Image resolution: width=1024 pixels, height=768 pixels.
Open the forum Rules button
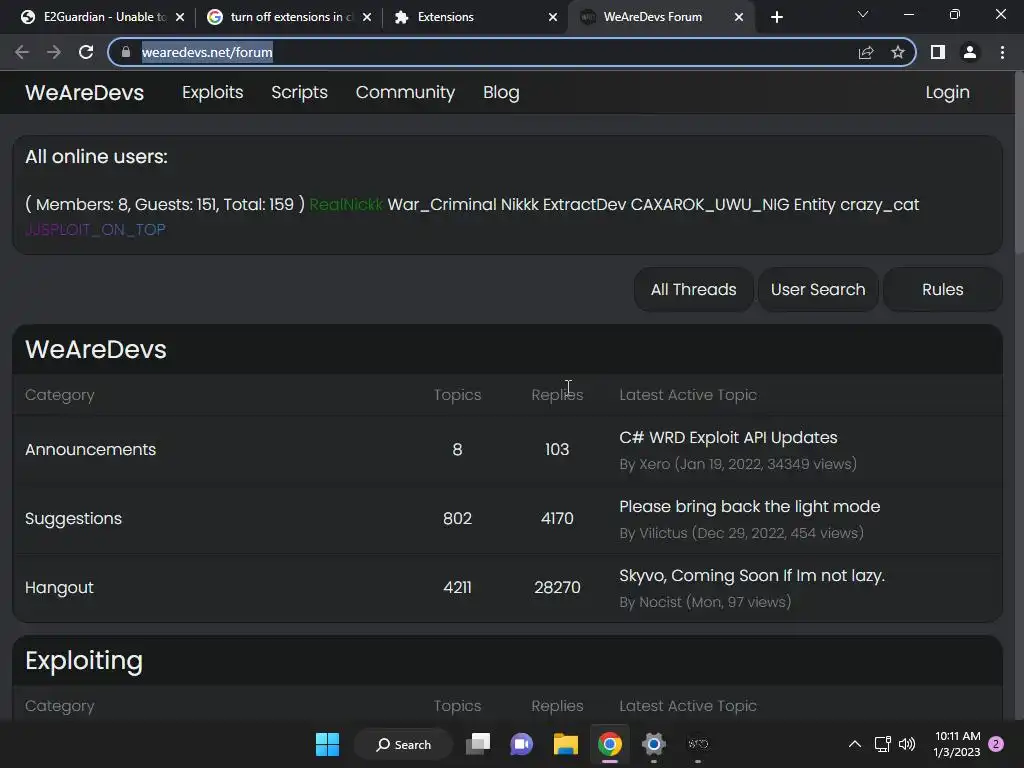(x=942, y=289)
